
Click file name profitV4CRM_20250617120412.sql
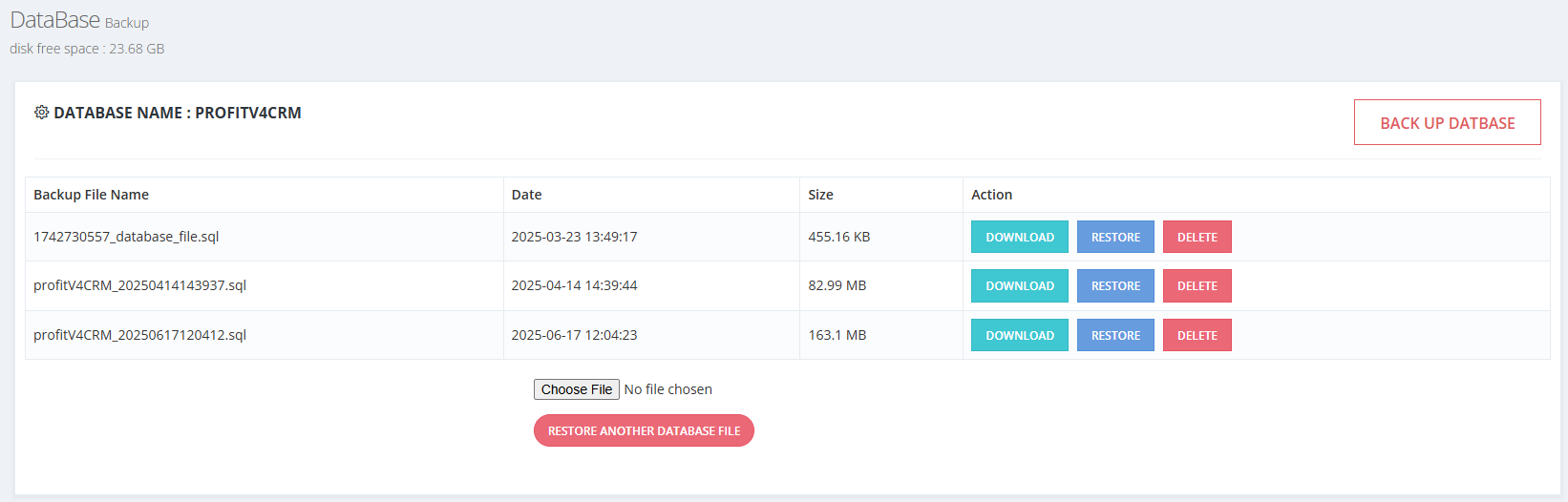click(139, 335)
